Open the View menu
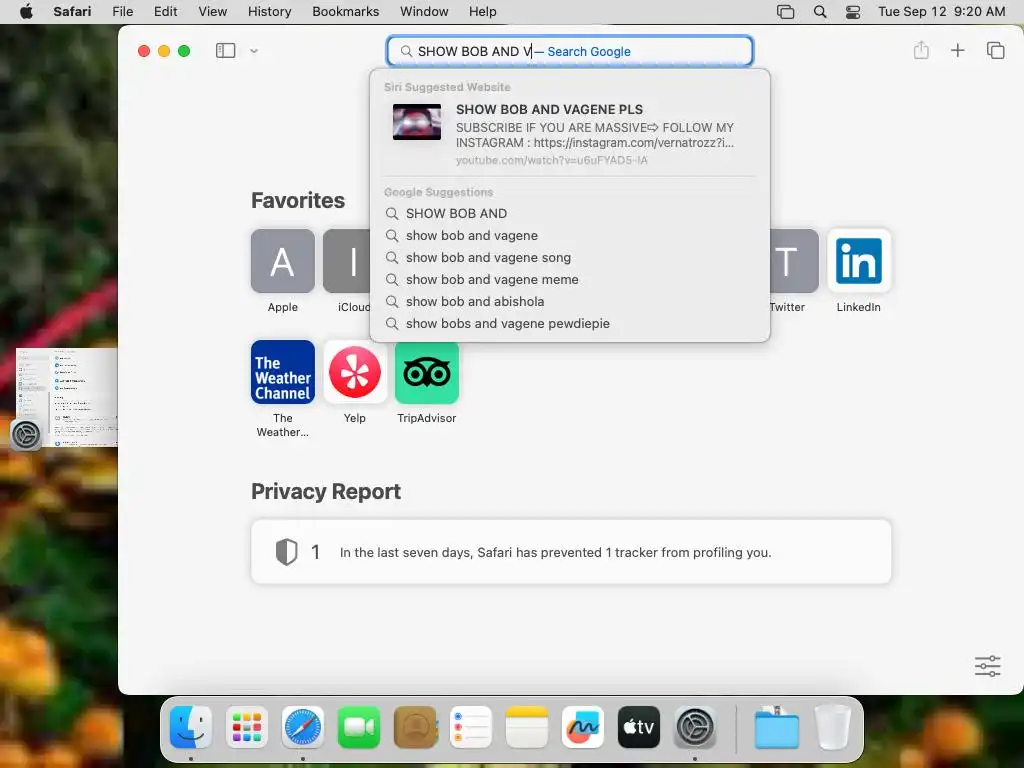Viewport: 1024px width, 768px height. coord(213,12)
